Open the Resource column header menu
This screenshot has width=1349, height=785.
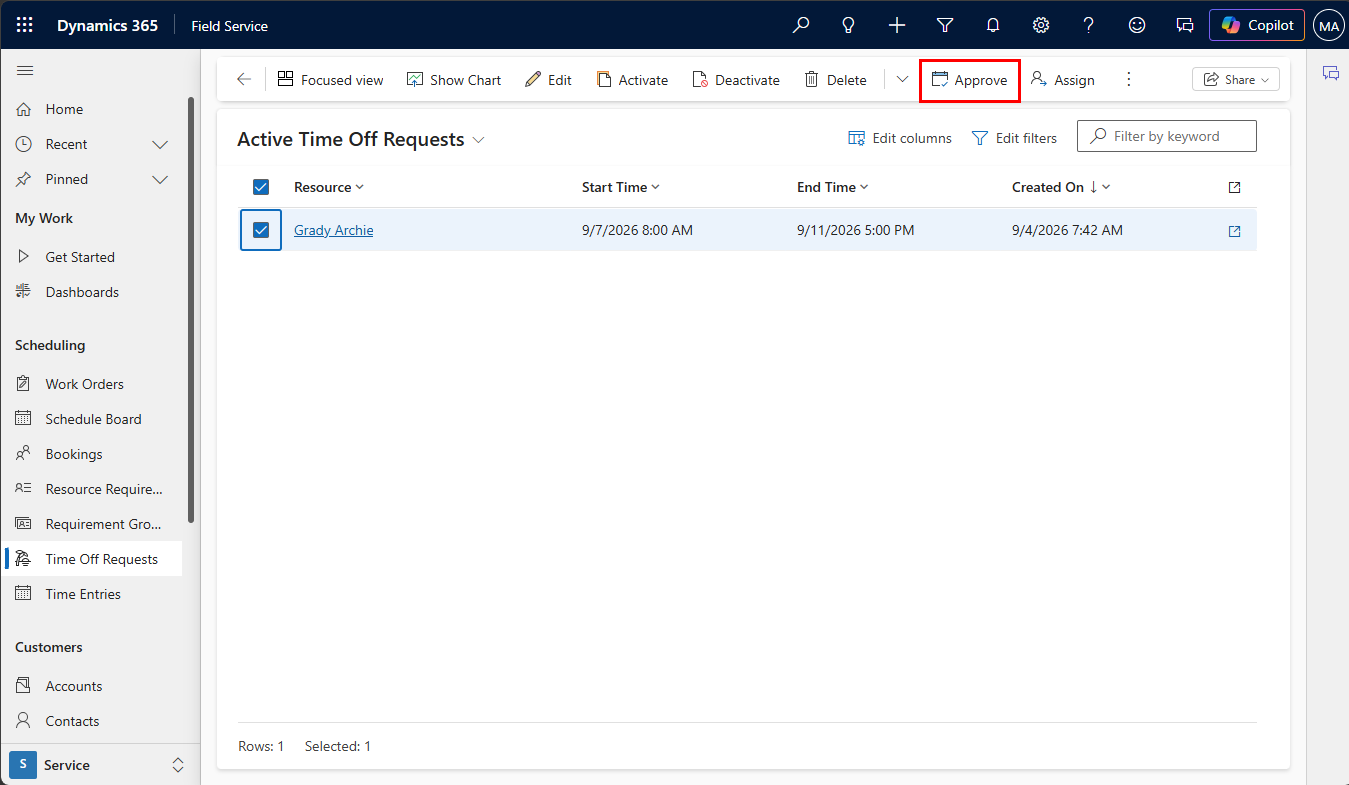[x=329, y=187]
